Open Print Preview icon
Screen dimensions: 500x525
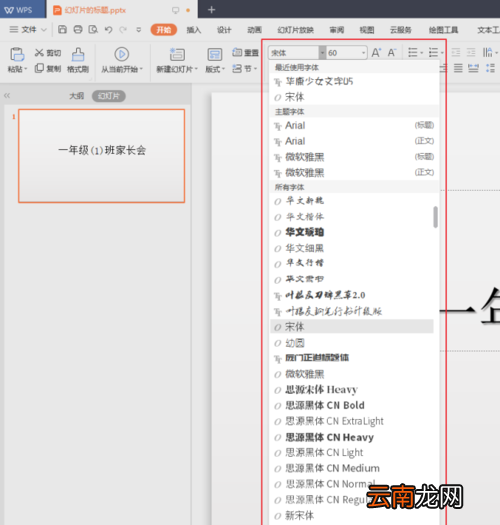point(93,29)
